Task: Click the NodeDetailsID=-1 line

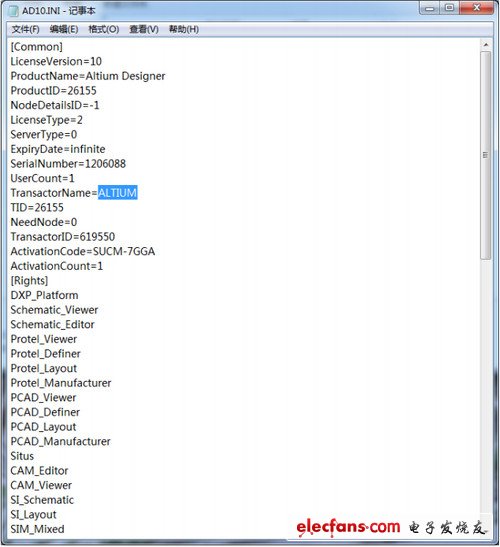Action: (x=55, y=106)
